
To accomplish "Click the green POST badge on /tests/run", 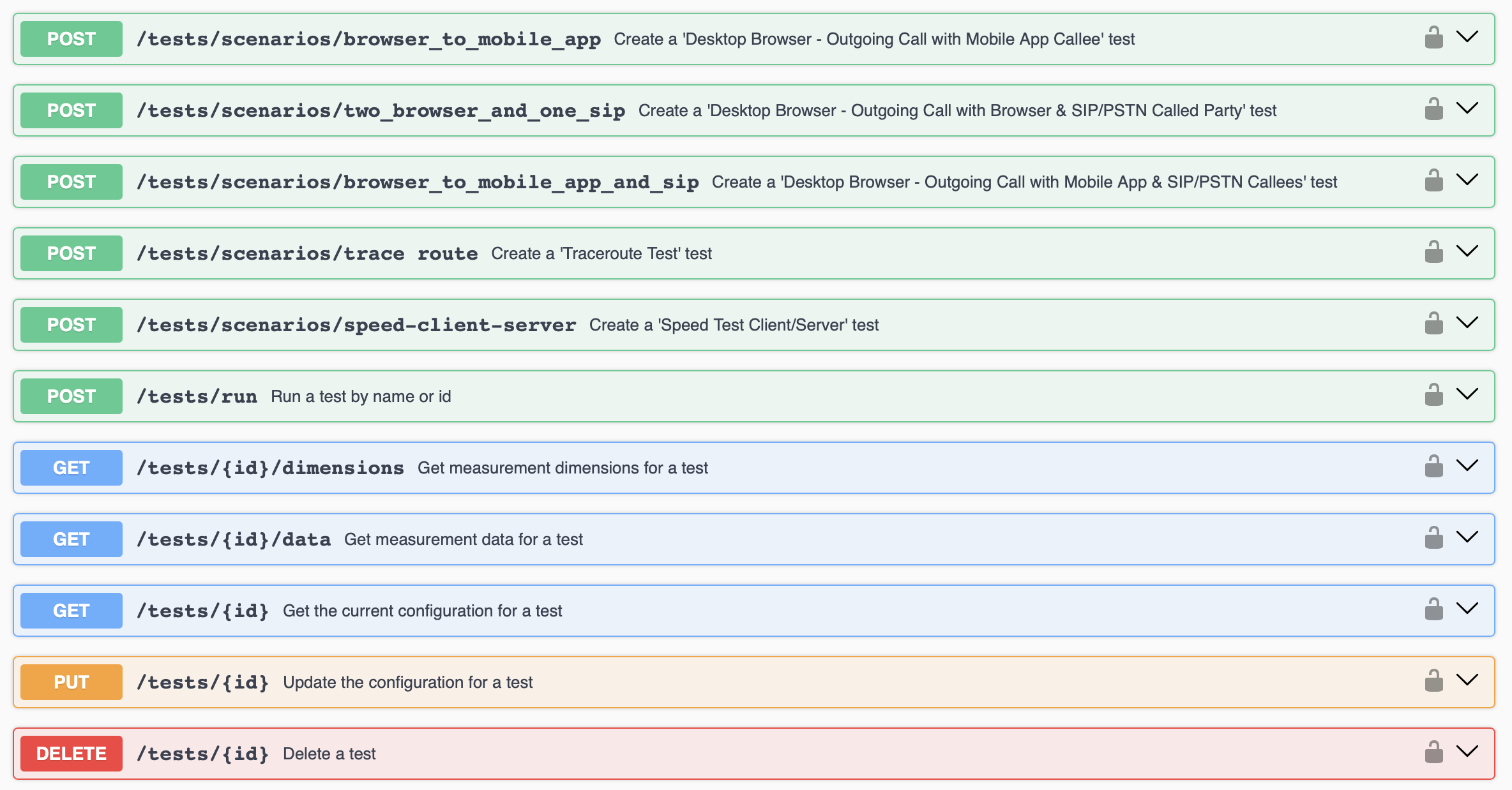I will tap(71, 396).
